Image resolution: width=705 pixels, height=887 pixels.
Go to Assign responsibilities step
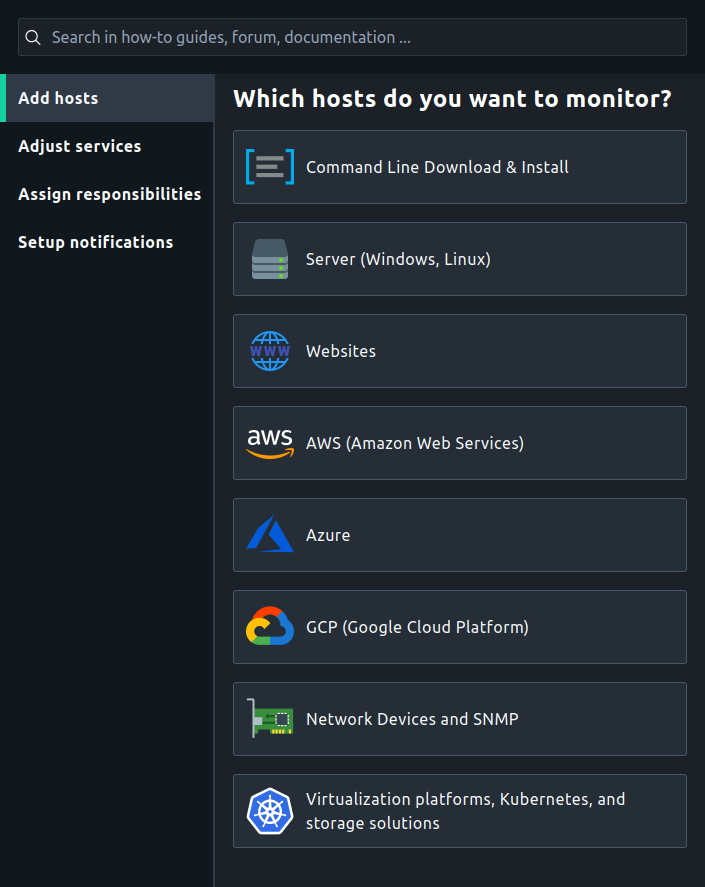coord(108,194)
